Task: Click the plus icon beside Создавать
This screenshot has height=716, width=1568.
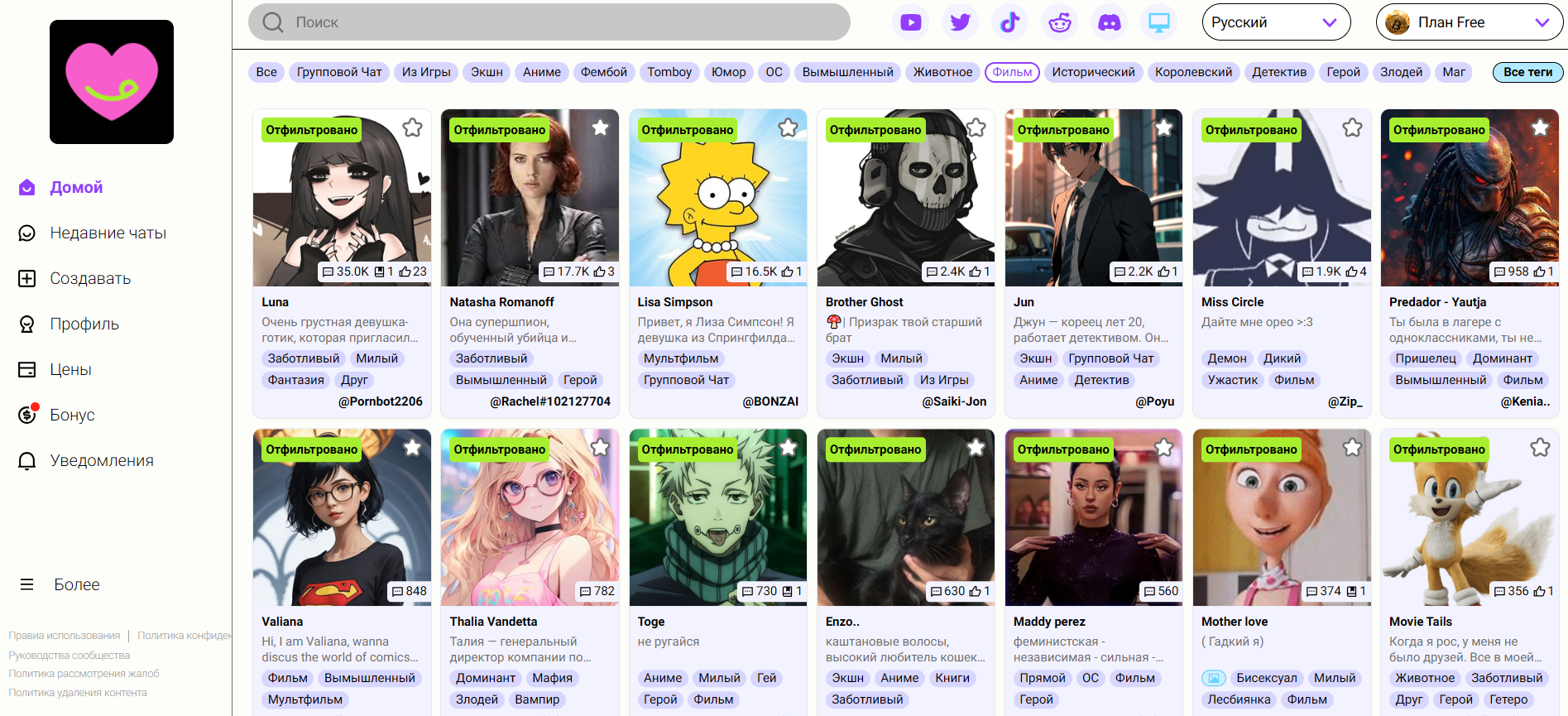Action: (27, 279)
